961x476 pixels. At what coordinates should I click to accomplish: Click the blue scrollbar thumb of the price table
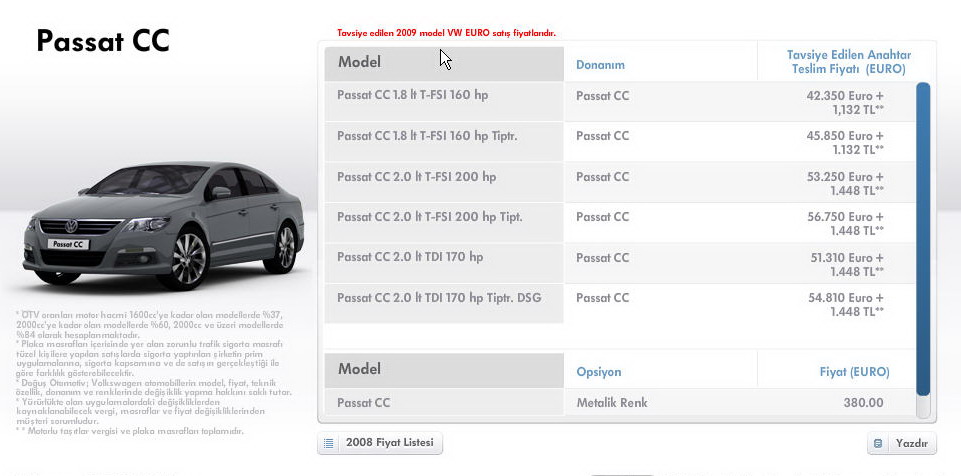coord(923,238)
